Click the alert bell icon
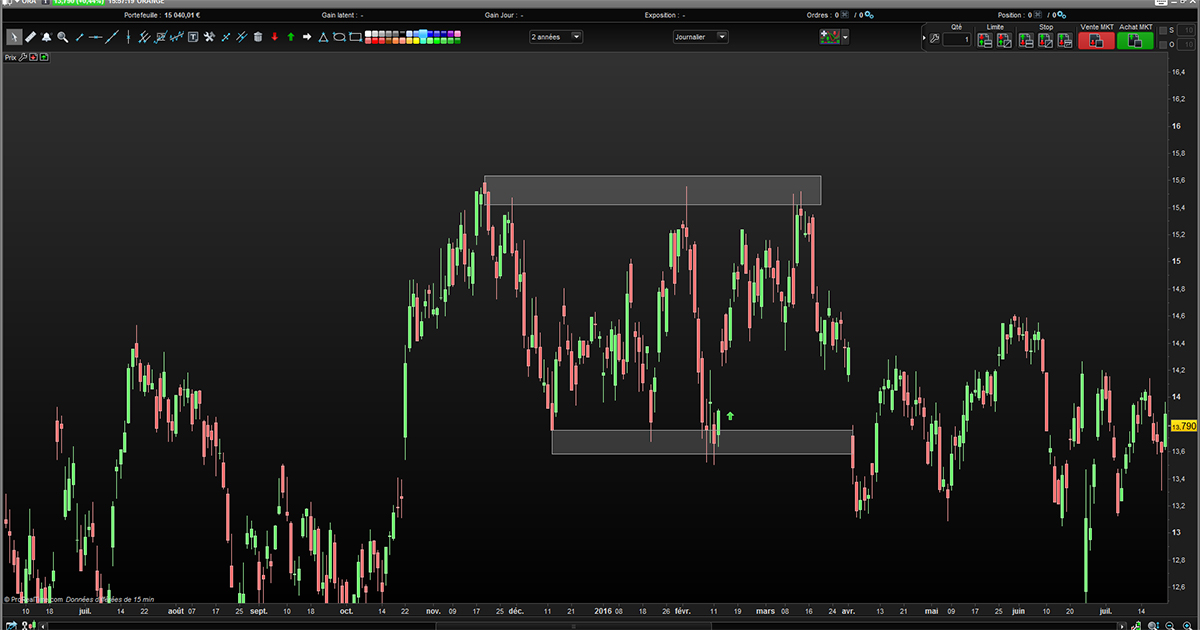The image size is (1200, 630). 46,37
